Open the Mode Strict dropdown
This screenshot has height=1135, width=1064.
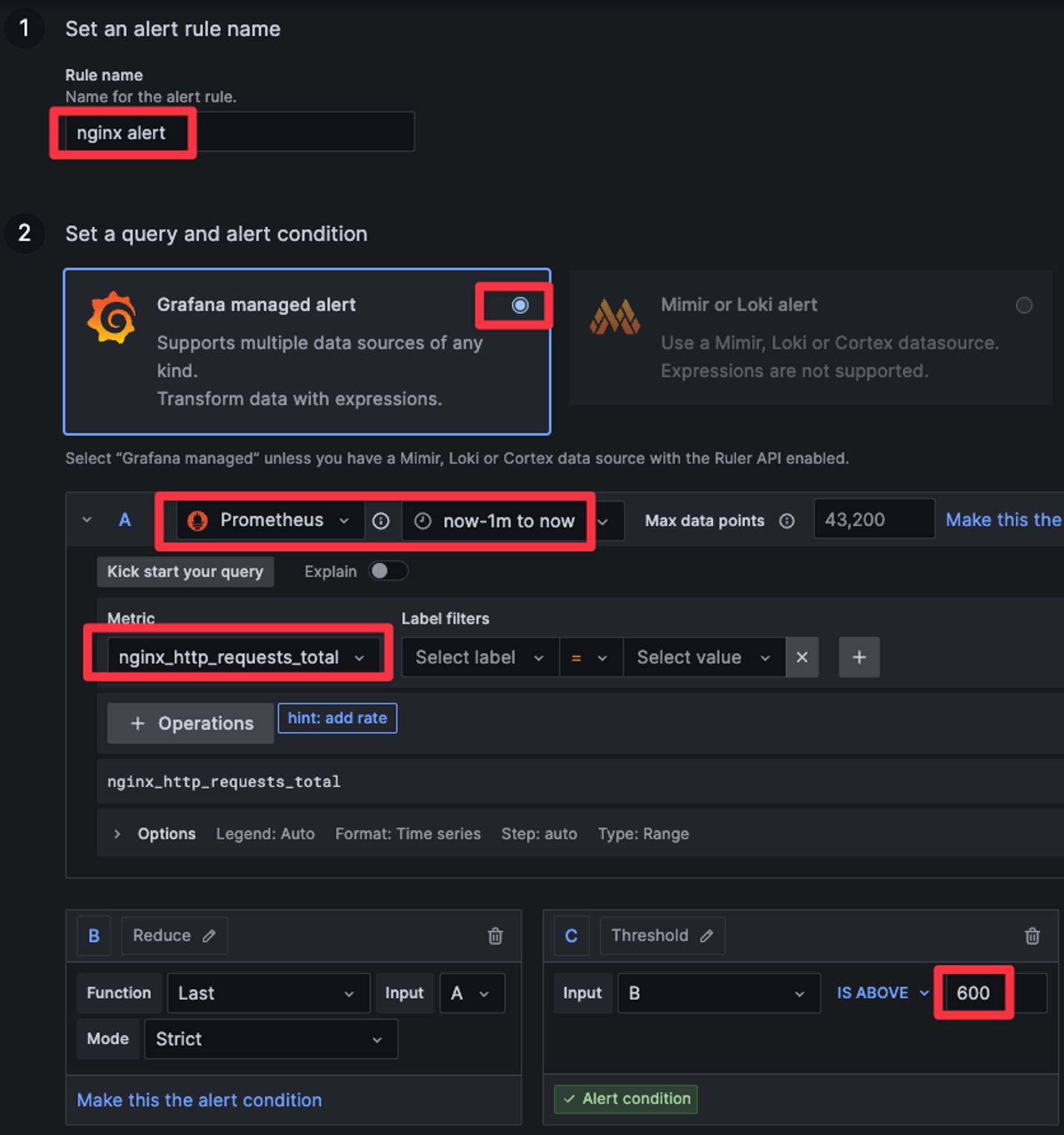point(271,1039)
